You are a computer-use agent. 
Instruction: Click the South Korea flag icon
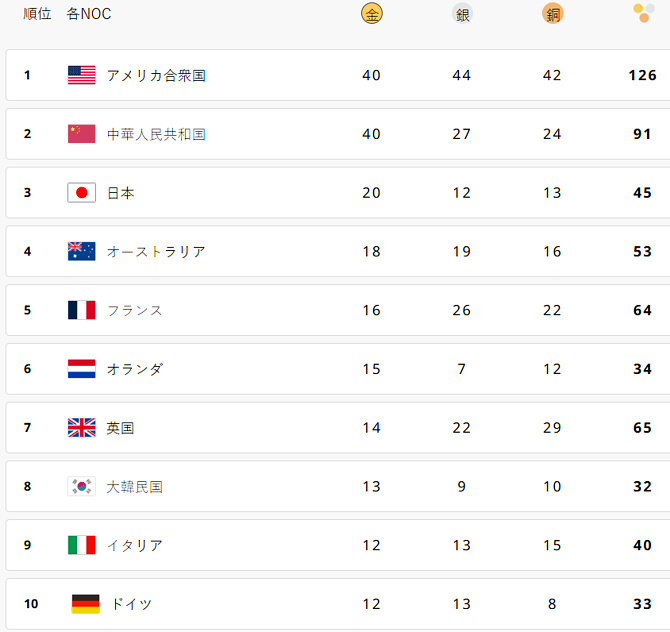(81, 487)
